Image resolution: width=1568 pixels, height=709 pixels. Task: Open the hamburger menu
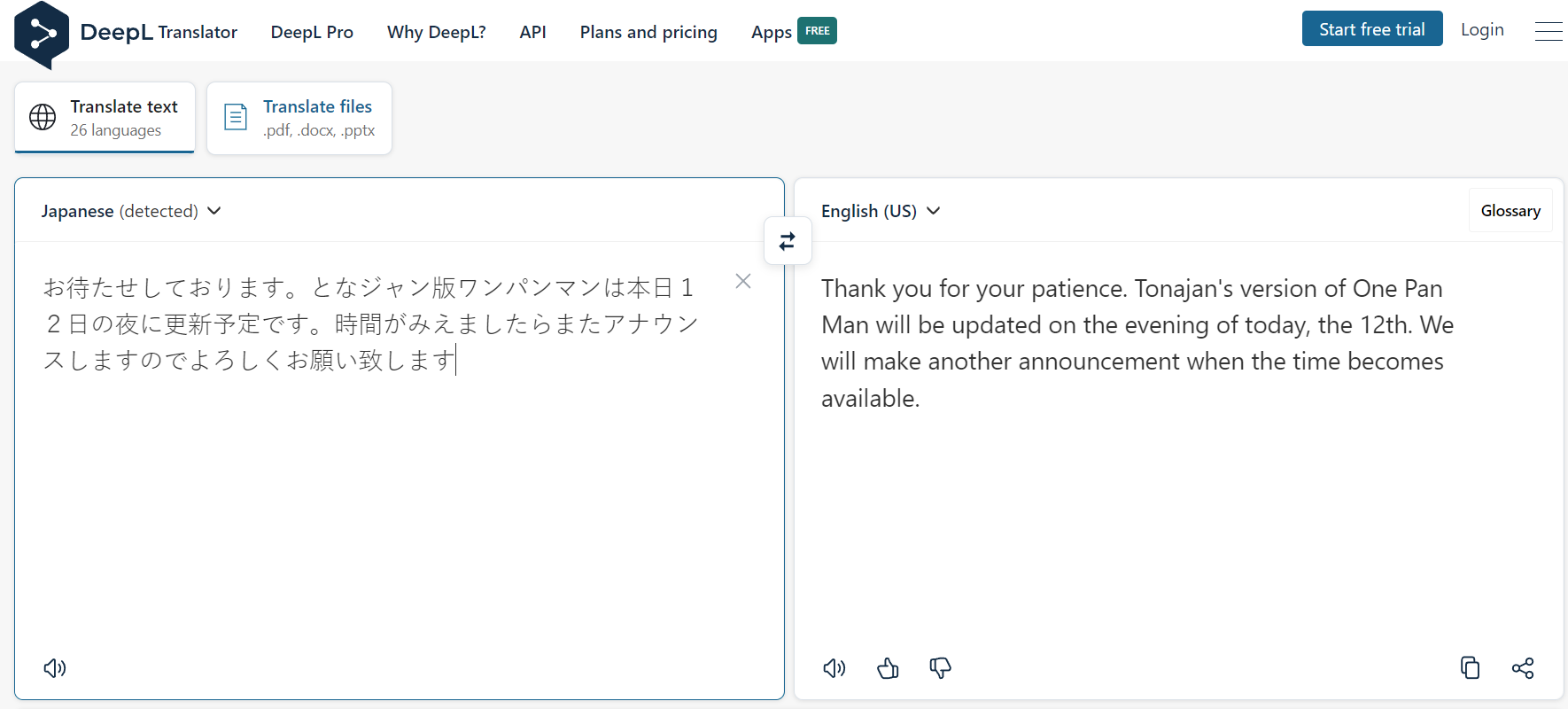click(1549, 31)
